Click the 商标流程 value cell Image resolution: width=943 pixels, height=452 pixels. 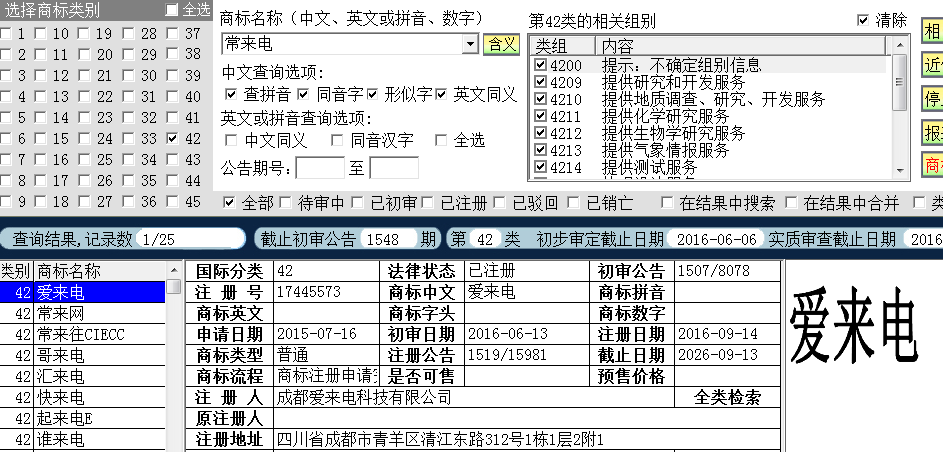[x=327, y=376]
